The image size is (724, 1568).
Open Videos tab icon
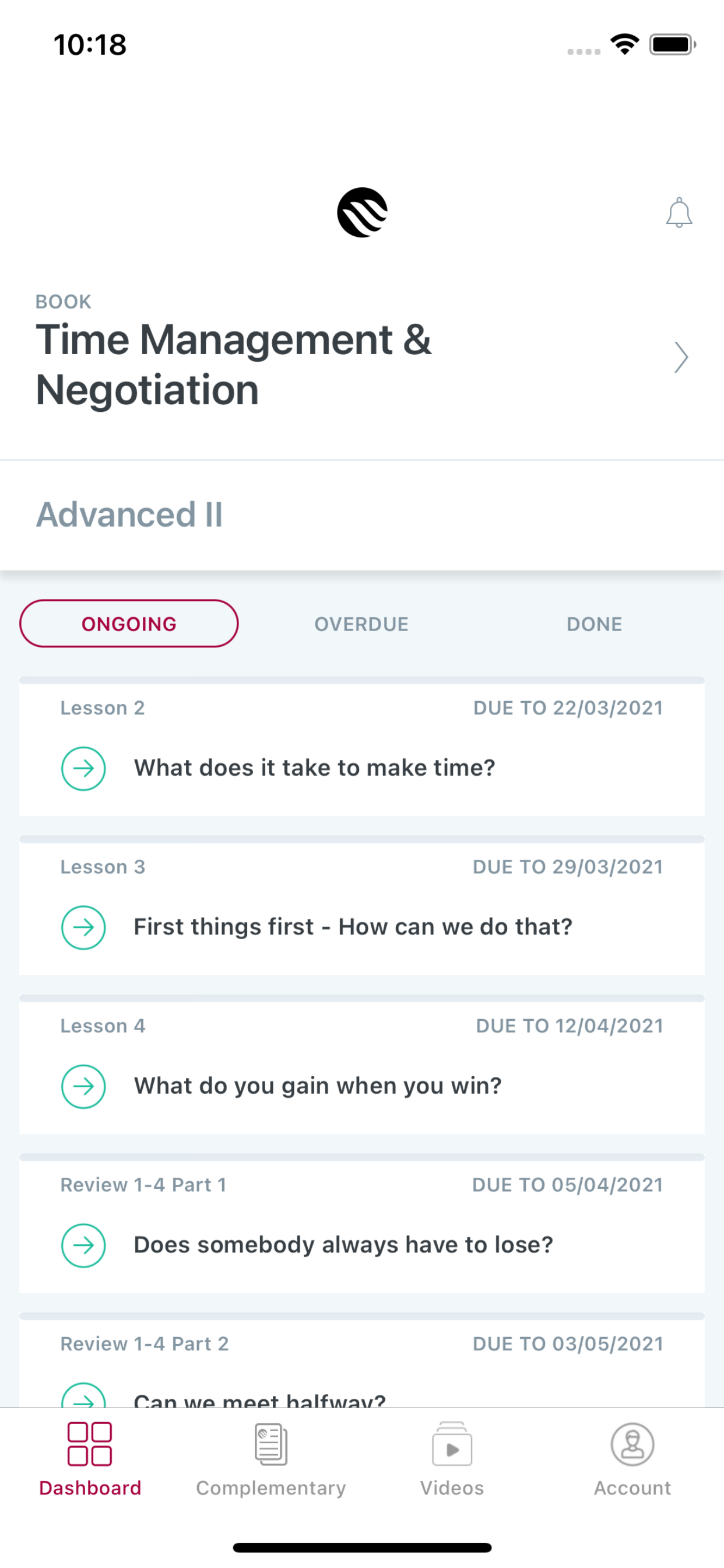click(x=452, y=1444)
